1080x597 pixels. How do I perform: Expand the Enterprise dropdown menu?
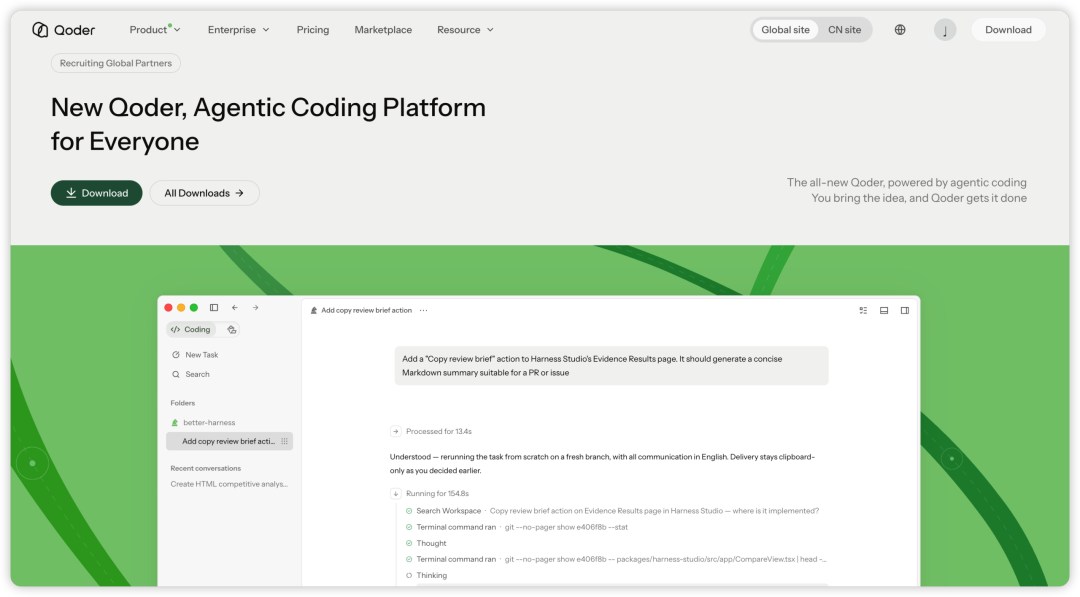(x=238, y=30)
